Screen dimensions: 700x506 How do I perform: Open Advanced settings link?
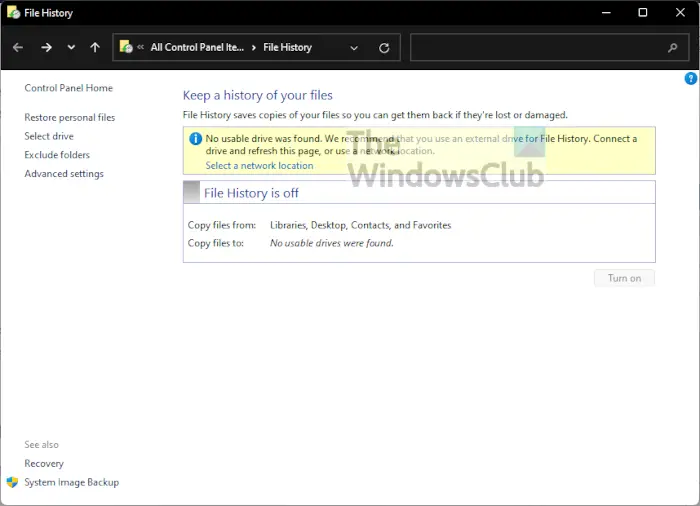(64, 174)
